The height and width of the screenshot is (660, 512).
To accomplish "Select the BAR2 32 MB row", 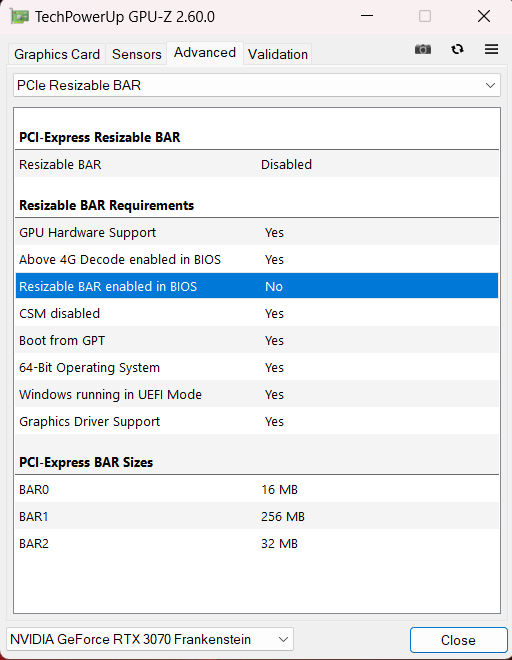I will coord(257,543).
